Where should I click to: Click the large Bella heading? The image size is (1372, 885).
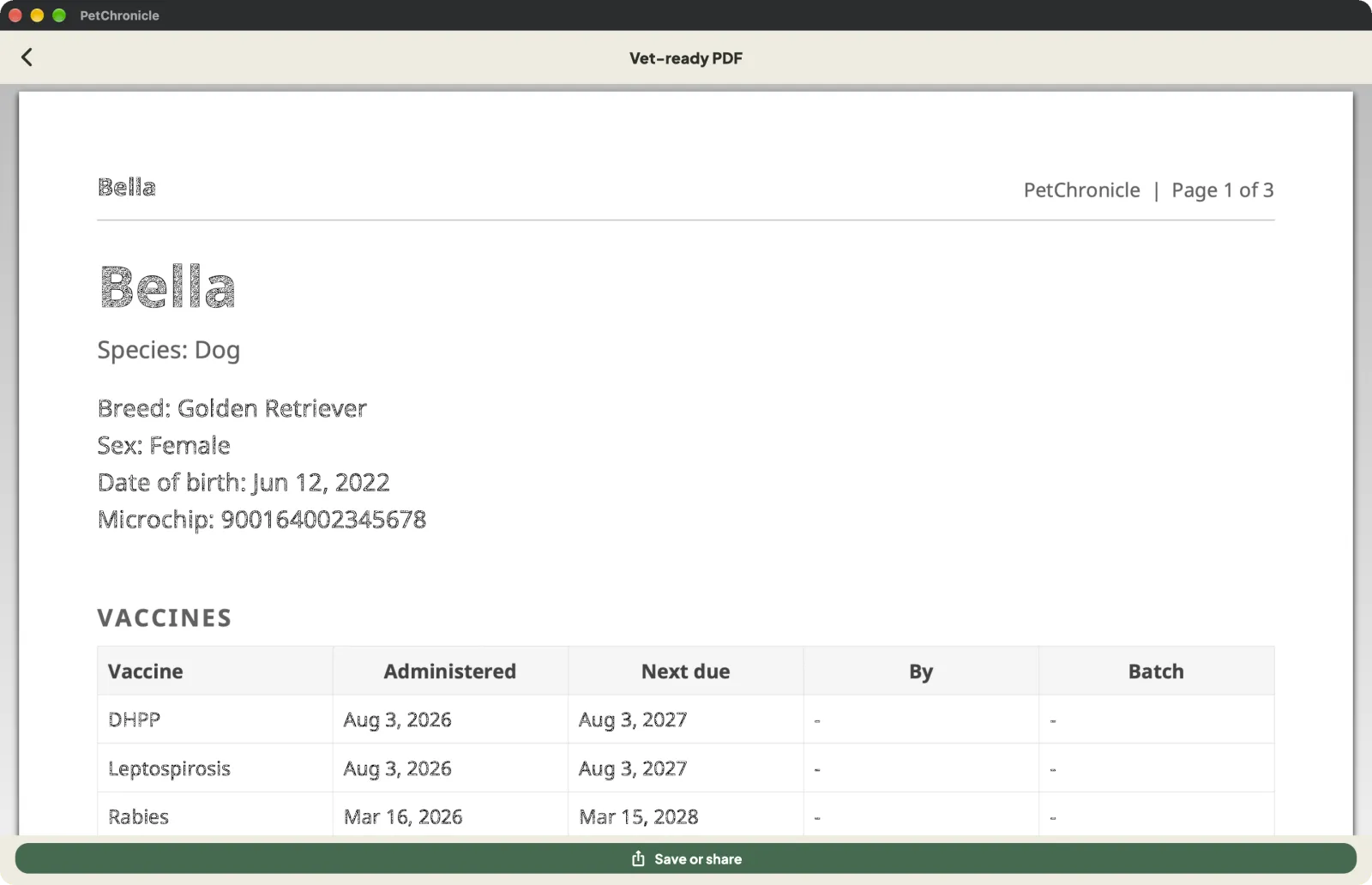tap(167, 286)
